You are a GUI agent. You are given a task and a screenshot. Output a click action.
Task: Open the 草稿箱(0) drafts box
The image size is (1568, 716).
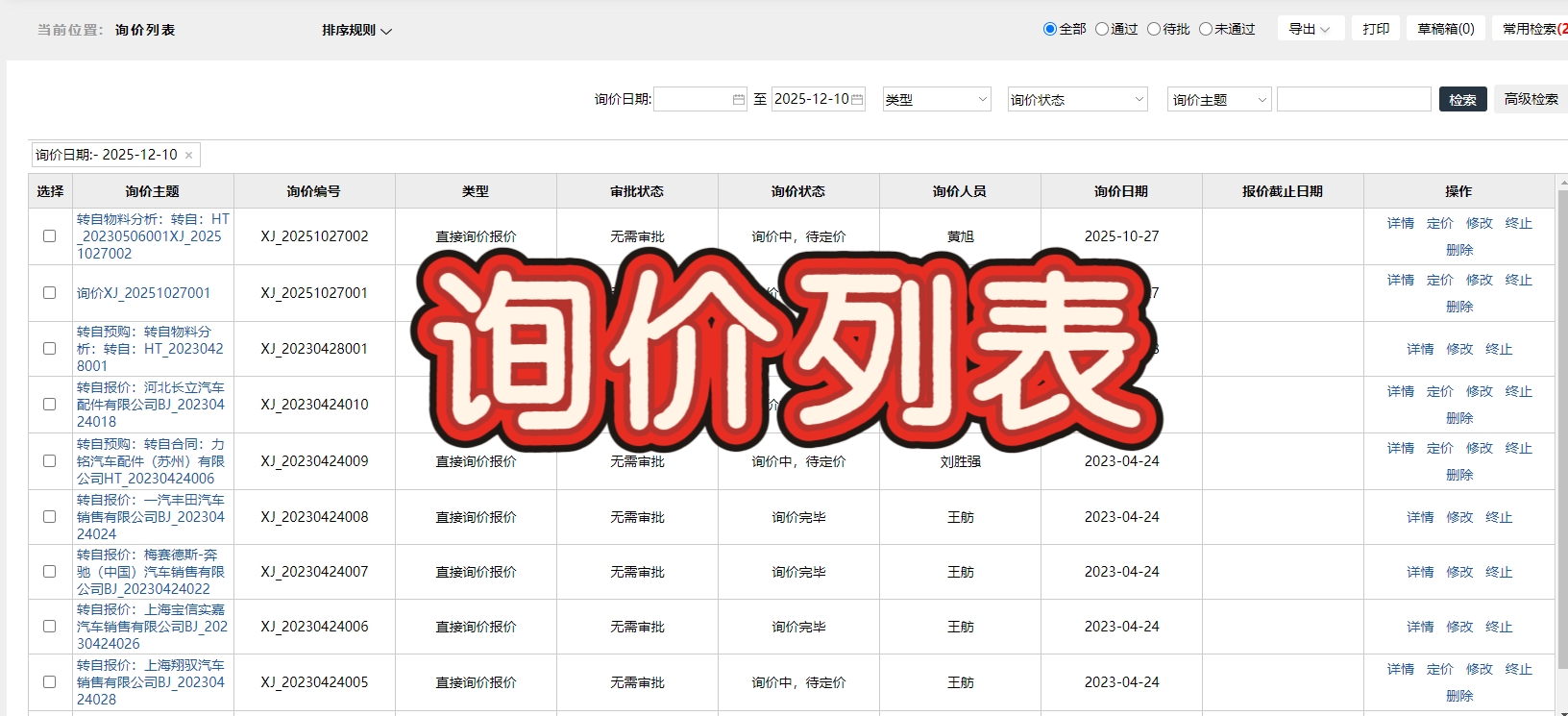[x=1446, y=29]
